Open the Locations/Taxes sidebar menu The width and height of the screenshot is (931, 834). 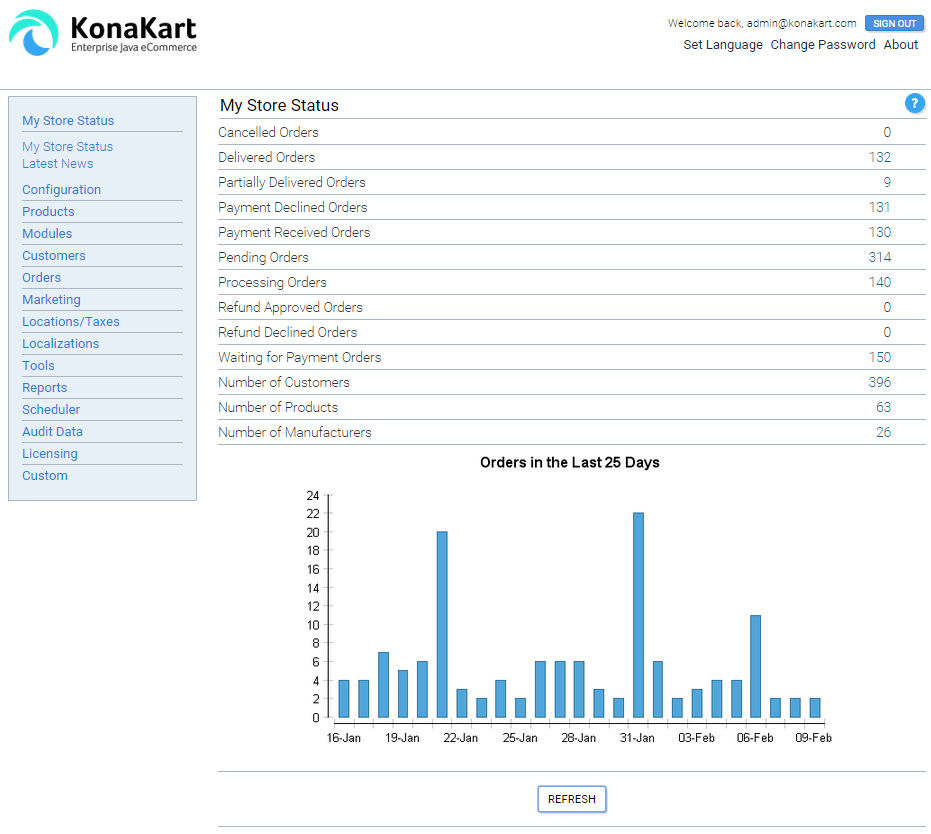(70, 322)
